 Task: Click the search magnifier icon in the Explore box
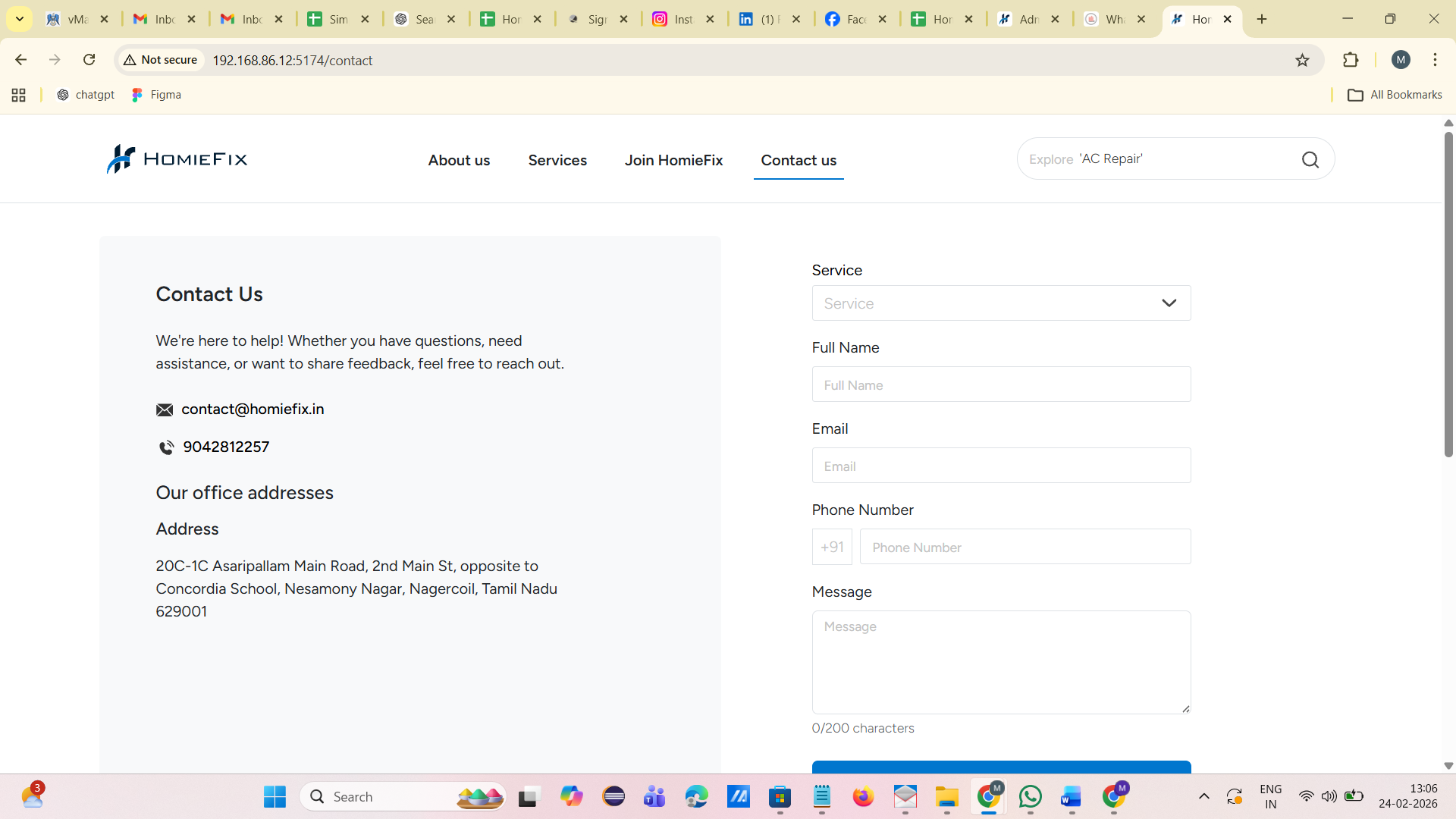tap(1310, 159)
